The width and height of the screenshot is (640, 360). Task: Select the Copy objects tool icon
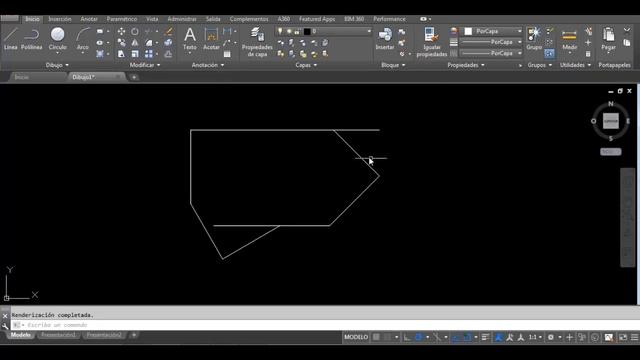121,42
